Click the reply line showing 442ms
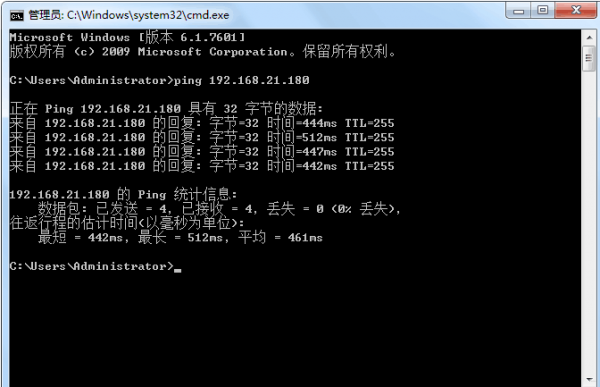 202,166
